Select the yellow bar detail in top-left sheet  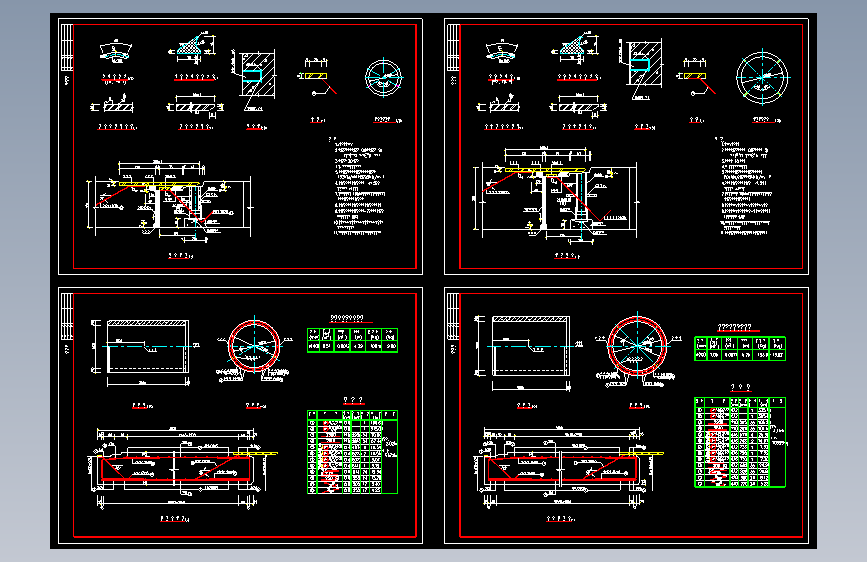pos(316,76)
